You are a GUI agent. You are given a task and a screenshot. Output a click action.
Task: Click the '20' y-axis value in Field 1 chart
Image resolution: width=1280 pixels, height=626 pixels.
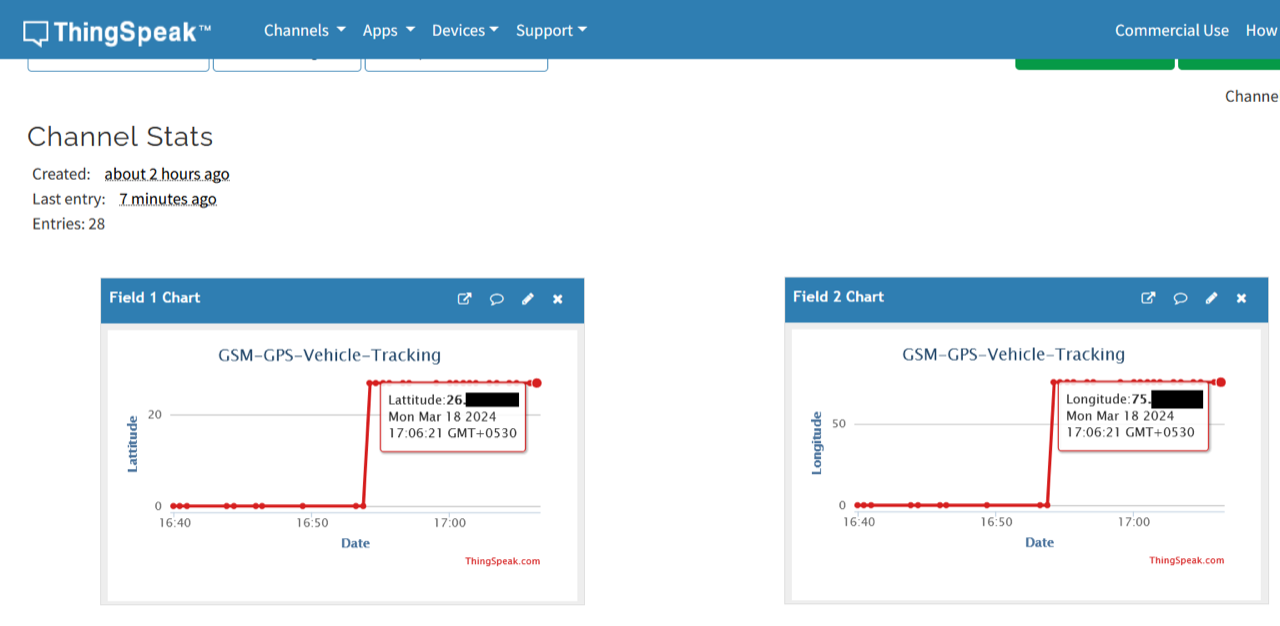[155, 414]
